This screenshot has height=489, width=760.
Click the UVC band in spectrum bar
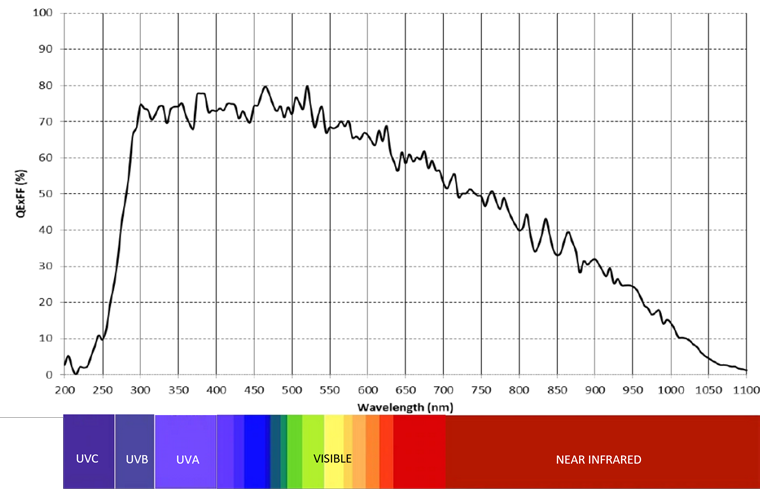pyautogui.click(x=88, y=460)
